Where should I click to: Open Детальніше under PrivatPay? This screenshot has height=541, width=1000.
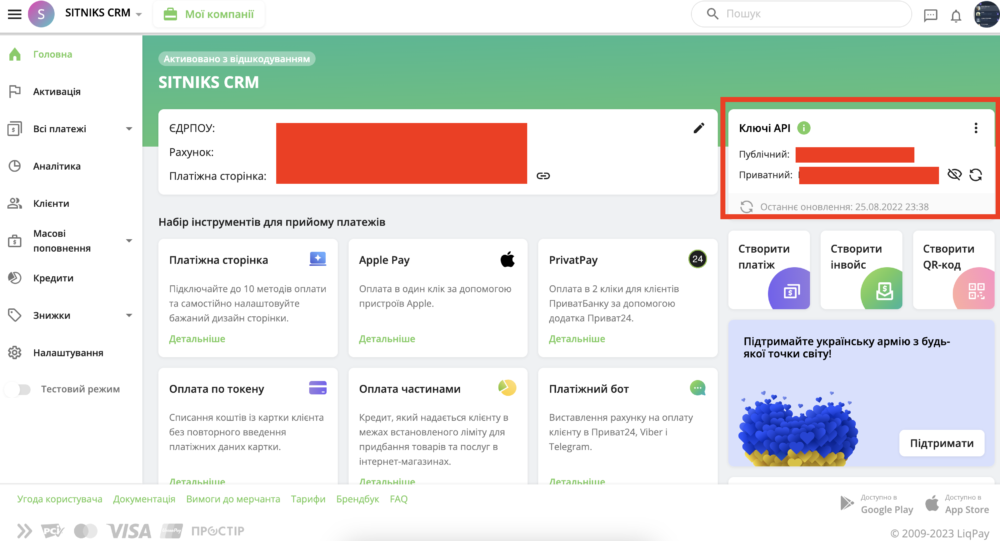tap(577, 339)
